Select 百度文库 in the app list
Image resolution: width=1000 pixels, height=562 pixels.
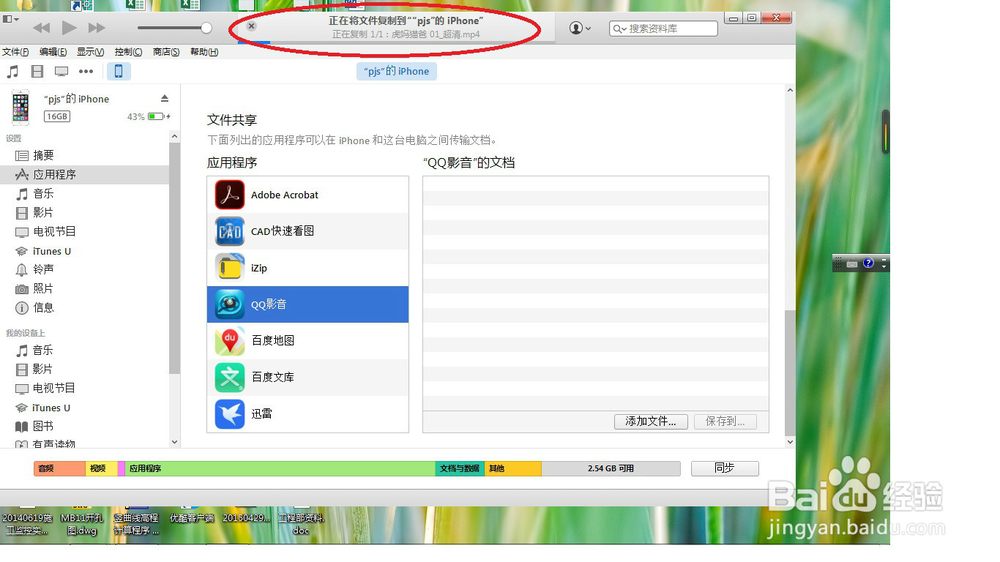click(307, 377)
